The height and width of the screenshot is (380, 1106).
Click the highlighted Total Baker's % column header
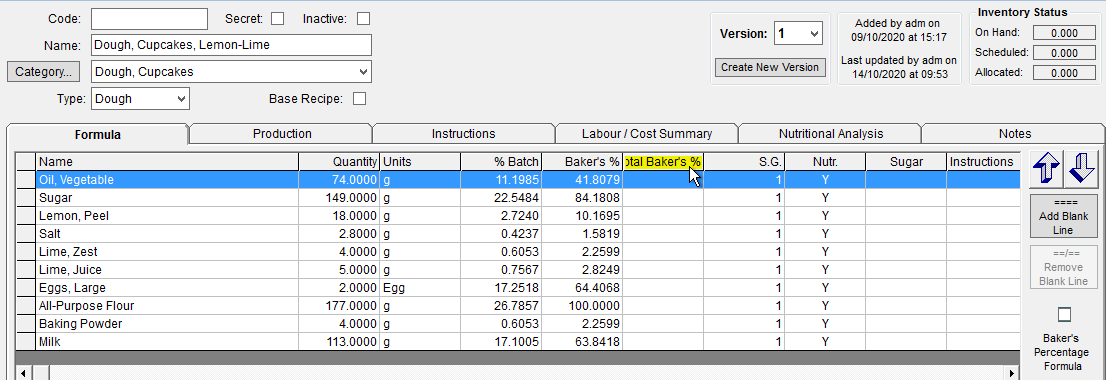[663, 162]
